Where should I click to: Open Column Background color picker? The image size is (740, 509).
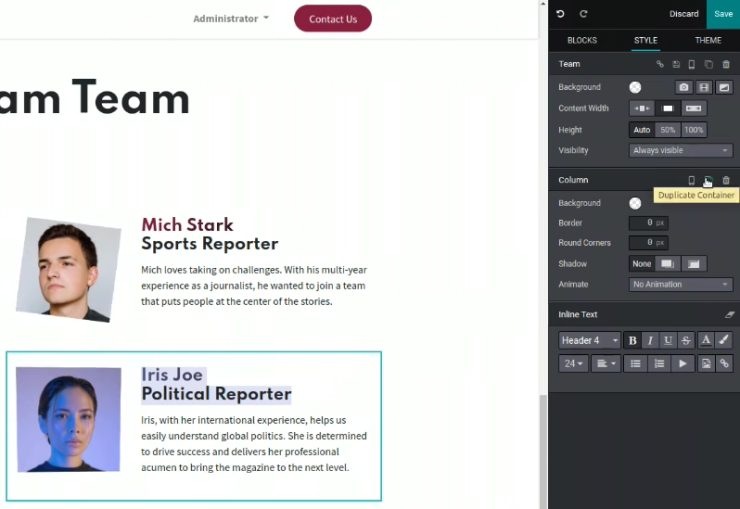click(635, 203)
